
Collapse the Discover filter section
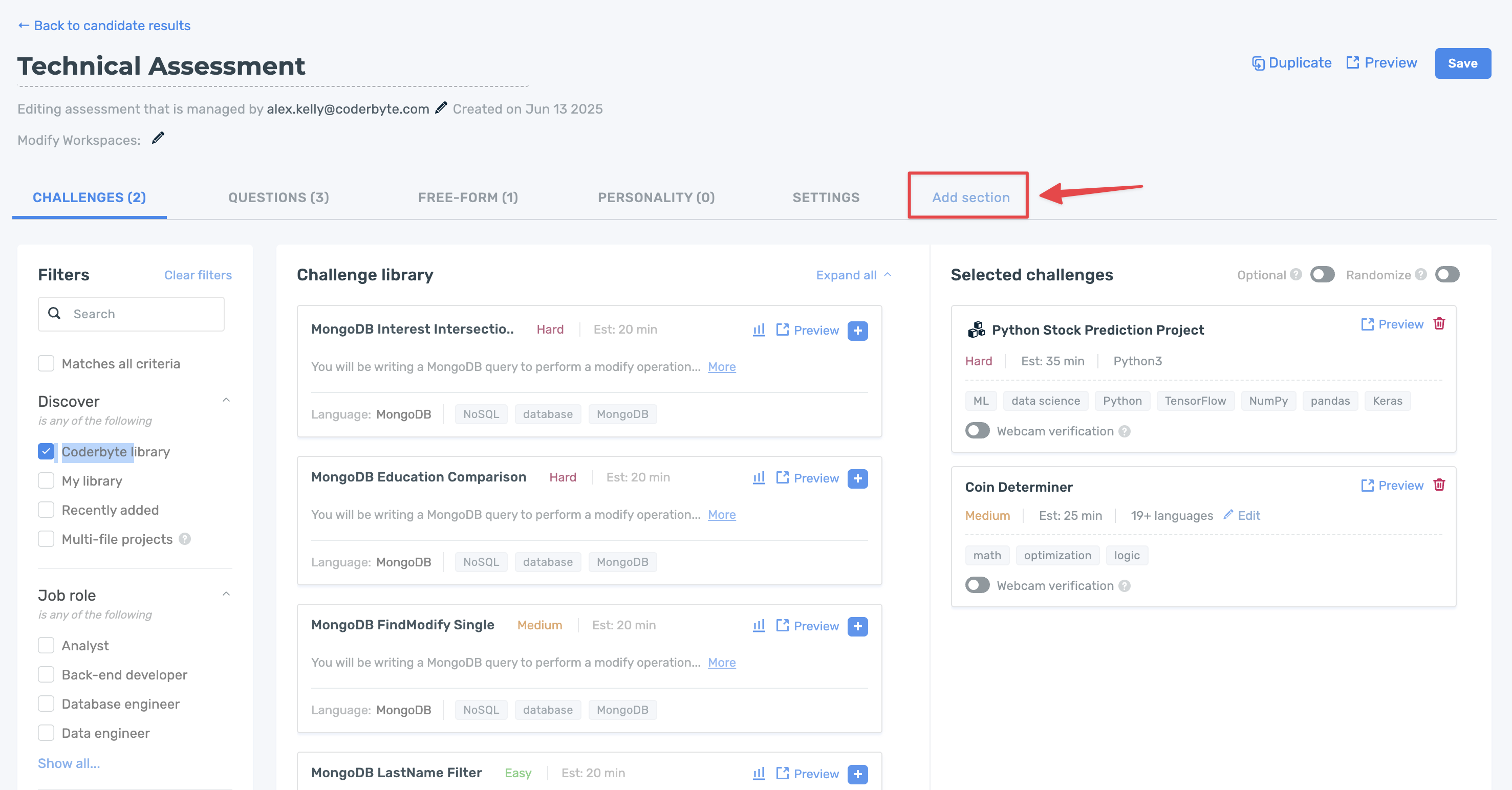point(226,400)
